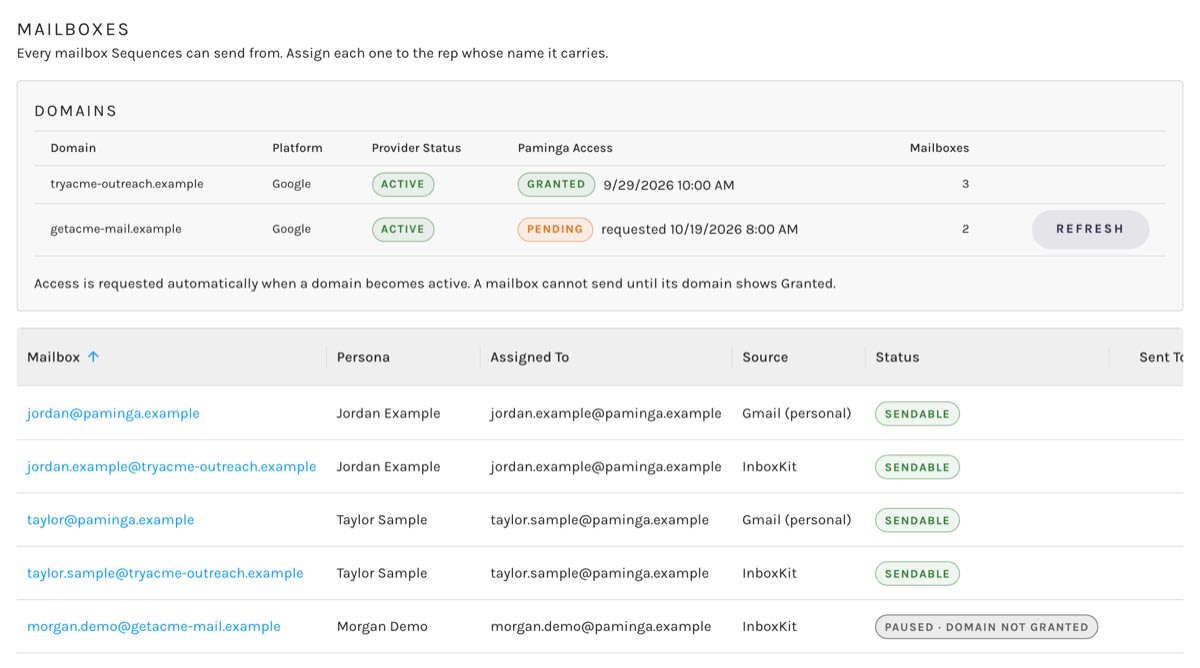The height and width of the screenshot is (668, 1200).
Task: Click the sort arrow next to Mailbox header
Action: [x=93, y=357]
